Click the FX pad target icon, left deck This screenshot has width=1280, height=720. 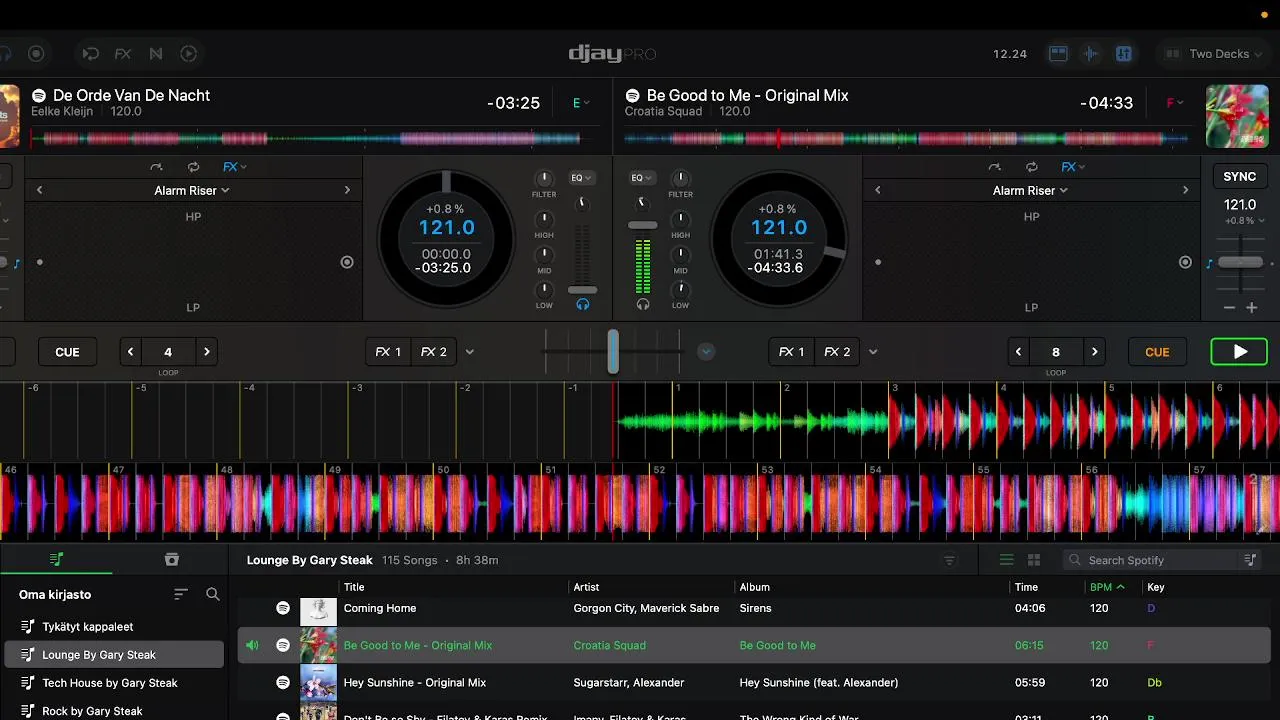tap(347, 262)
